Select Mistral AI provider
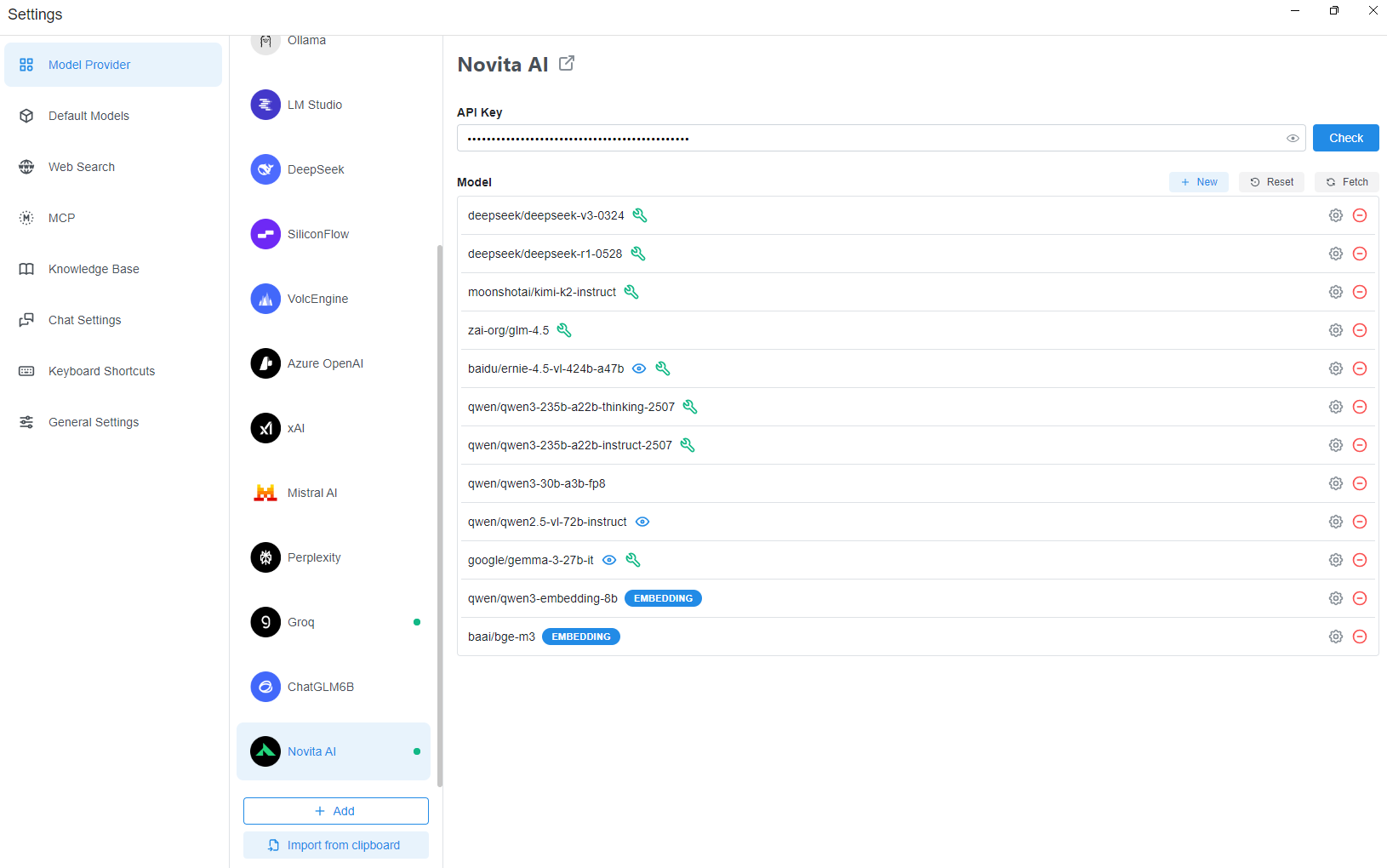Viewport: 1387px width, 868px height. [x=334, y=493]
